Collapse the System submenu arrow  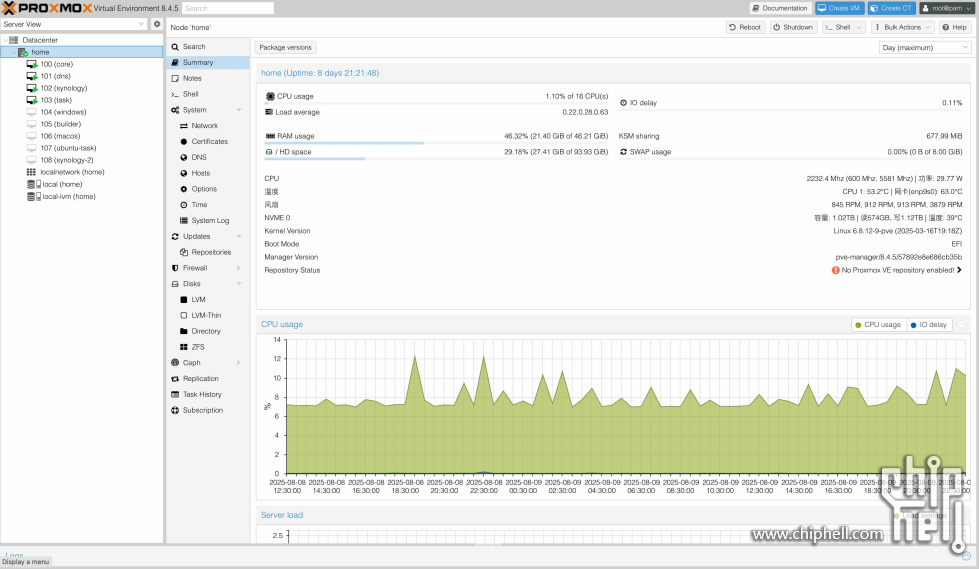(x=239, y=110)
